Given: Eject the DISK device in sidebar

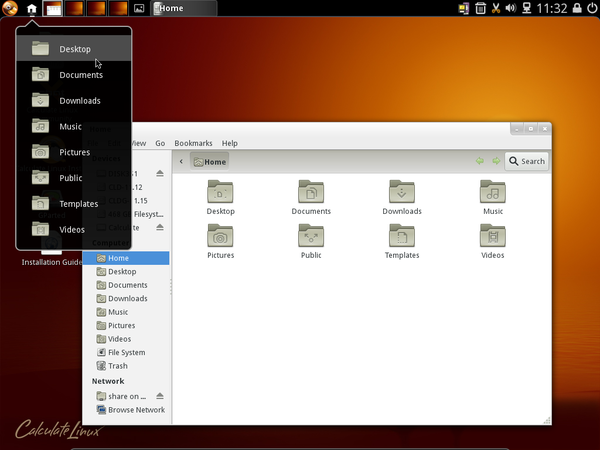Looking at the screenshot, I should tap(160, 173).
